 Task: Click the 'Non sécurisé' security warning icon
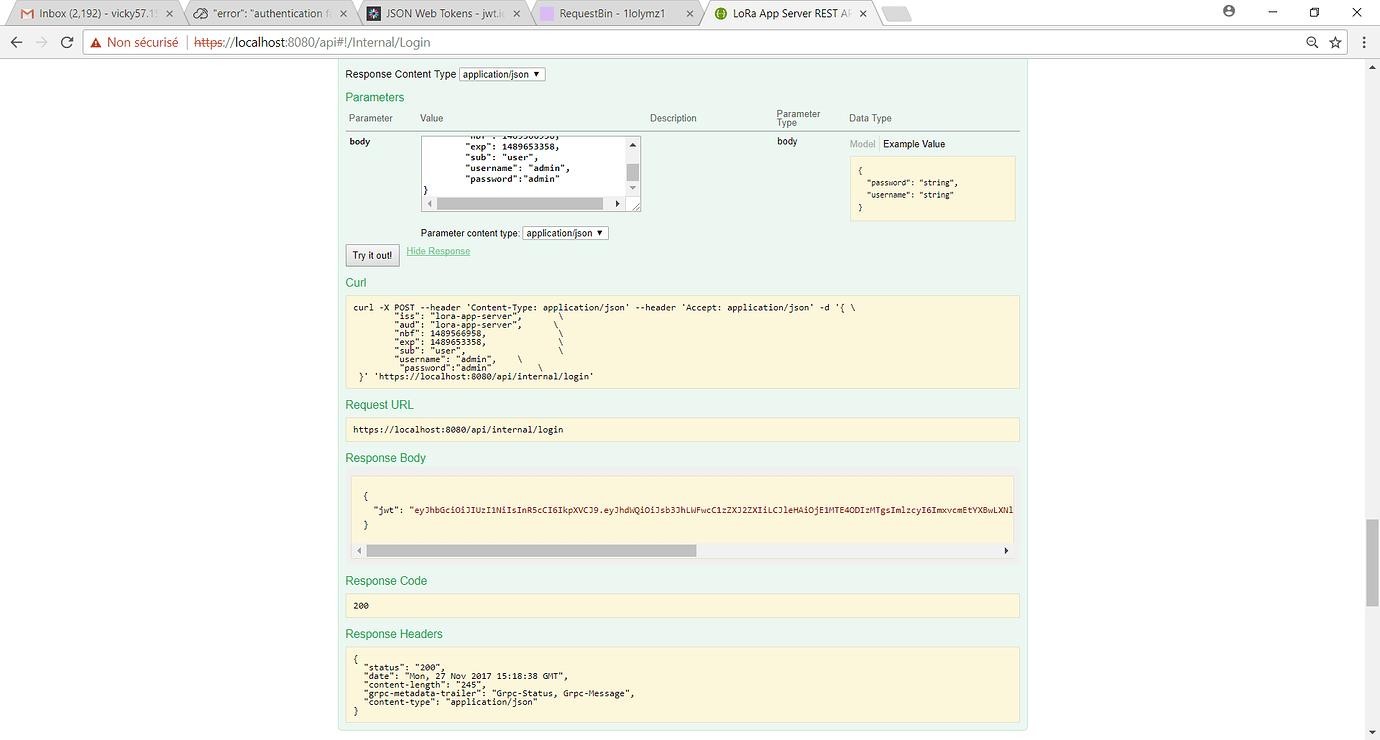96,43
